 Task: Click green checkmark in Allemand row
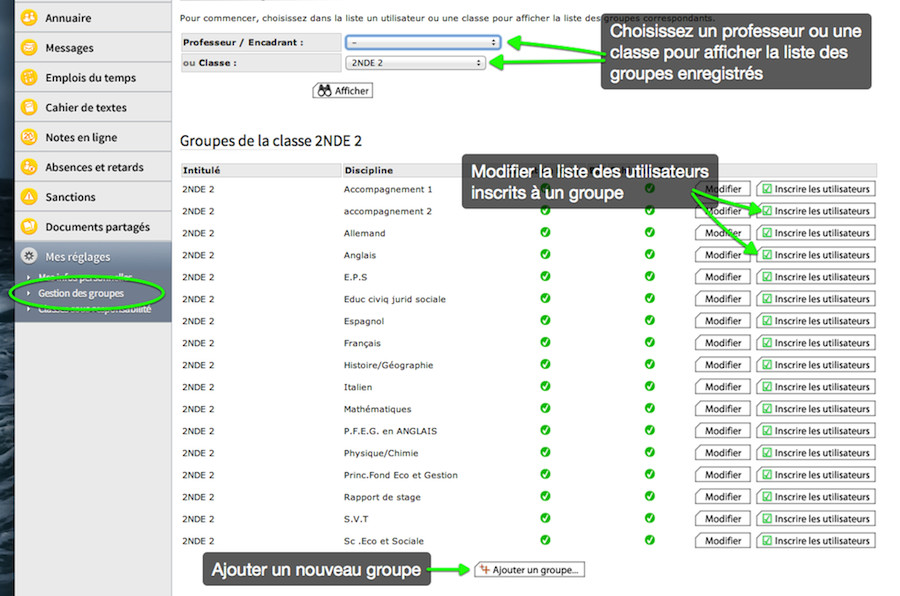[x=545, y=233]
